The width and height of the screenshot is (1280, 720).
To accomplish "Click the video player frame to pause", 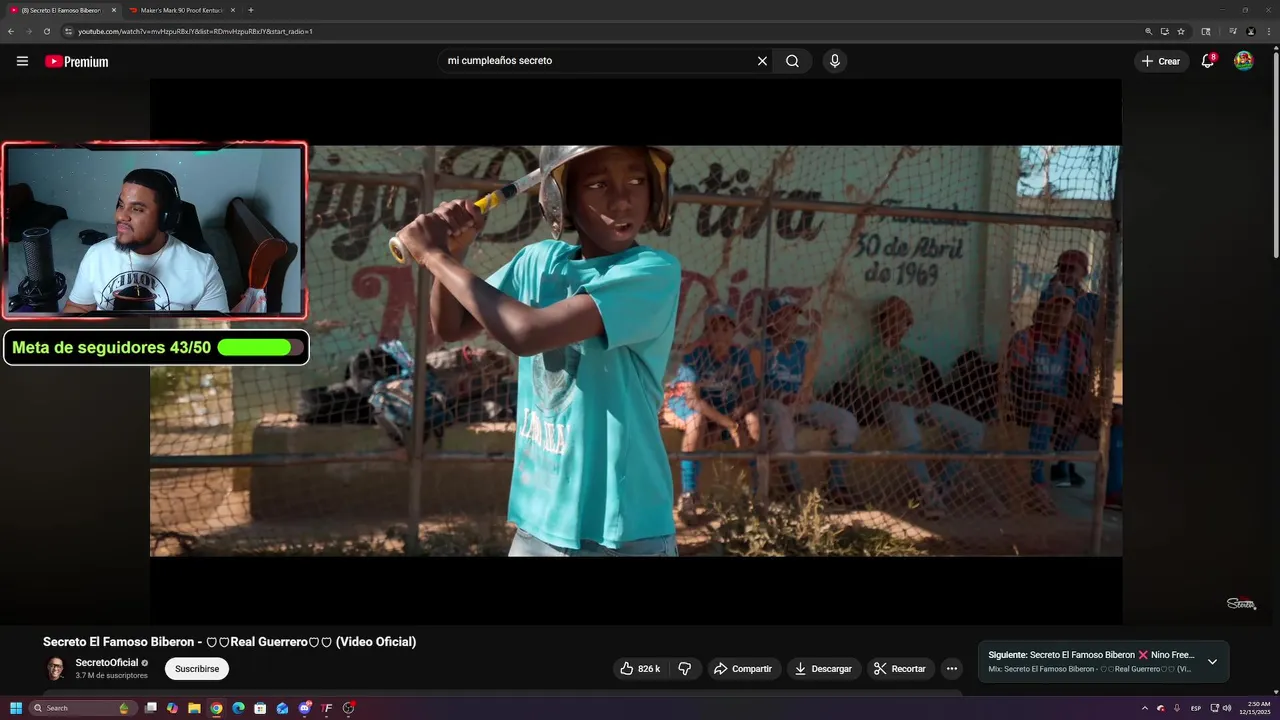I will 636,351.
